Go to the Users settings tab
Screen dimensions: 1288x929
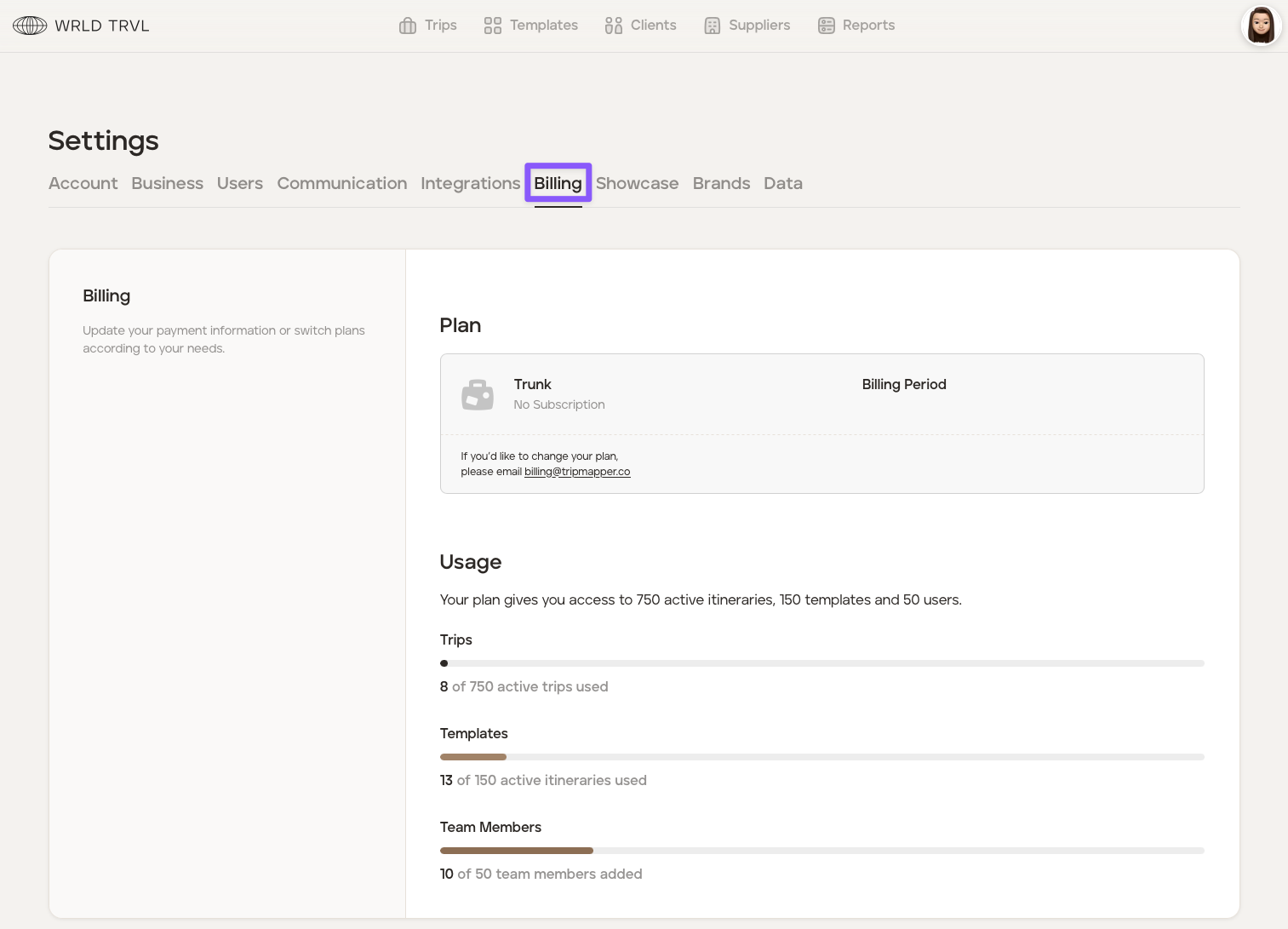[239, 183]
